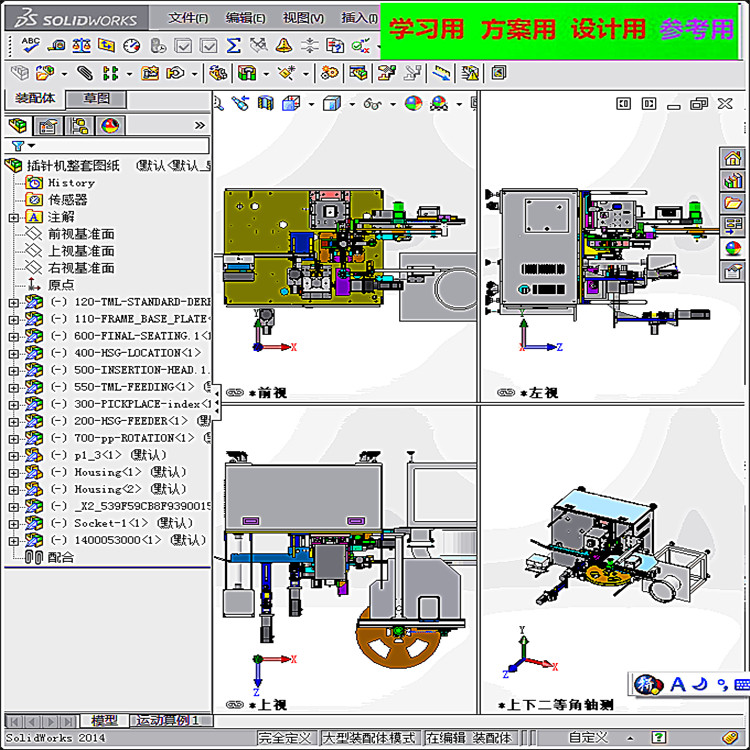This screenshot has height=750, width=750.
Task: Select the Mate paperclip icon
Action: pyautogui.click(x=85, y=73)
